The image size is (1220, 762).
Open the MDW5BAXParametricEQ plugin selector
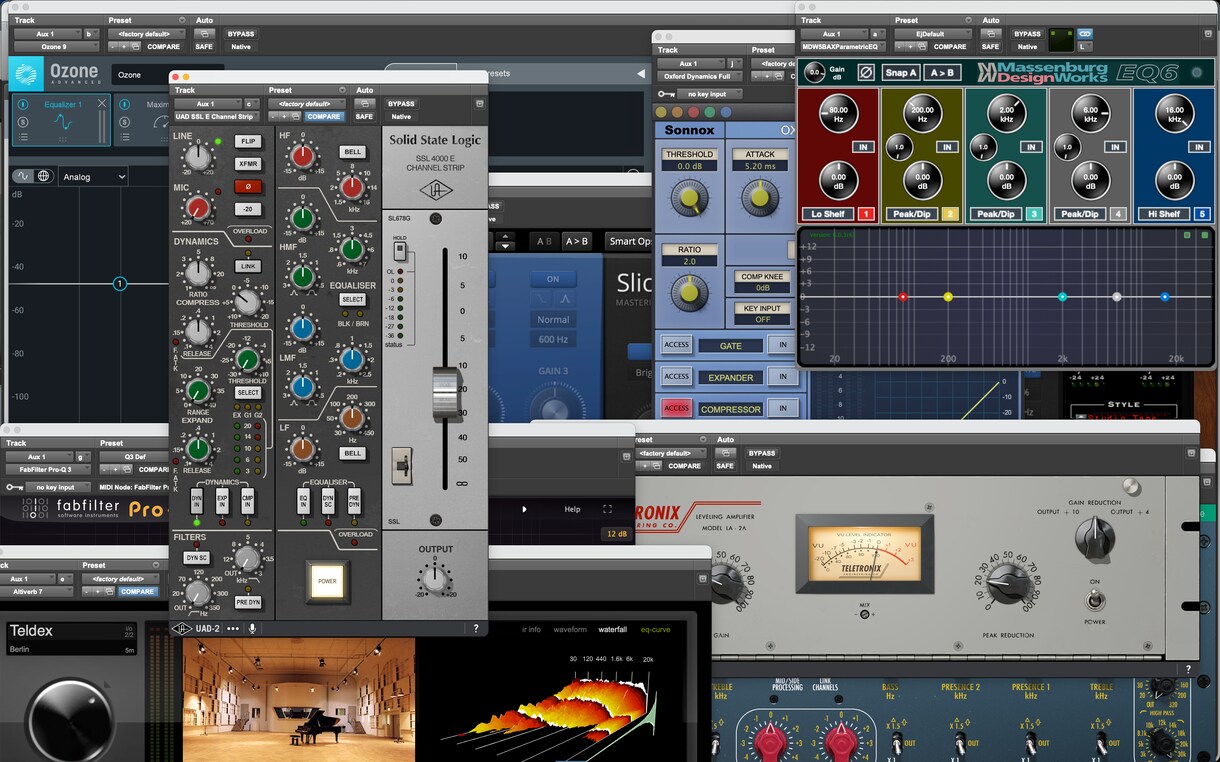point(841,47)
